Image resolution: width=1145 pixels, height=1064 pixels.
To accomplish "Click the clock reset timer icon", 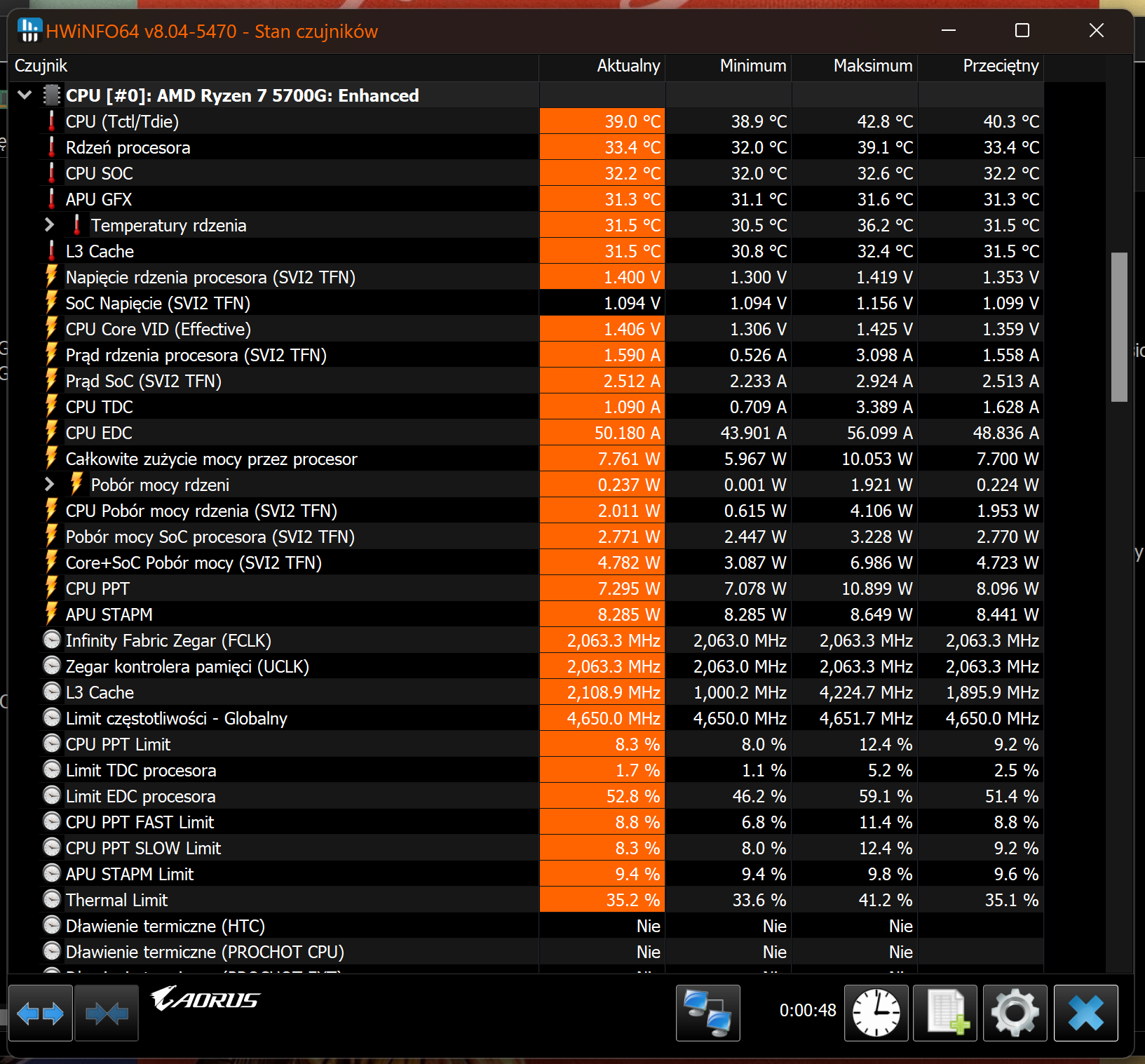I will (876, 1014).
